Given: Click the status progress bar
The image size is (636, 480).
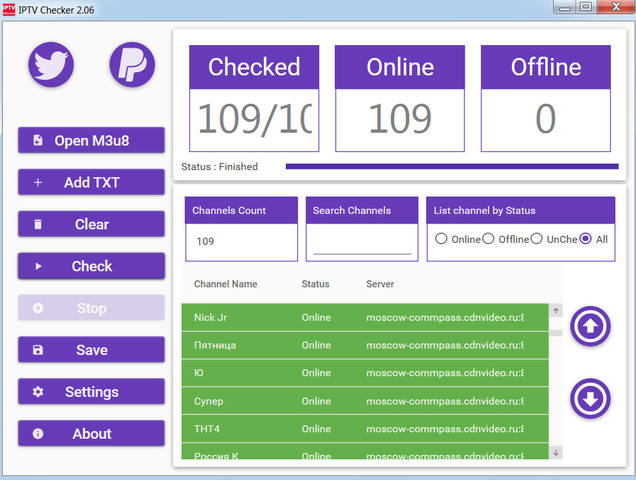Looking at the screenshot, I should coord(451,166).
